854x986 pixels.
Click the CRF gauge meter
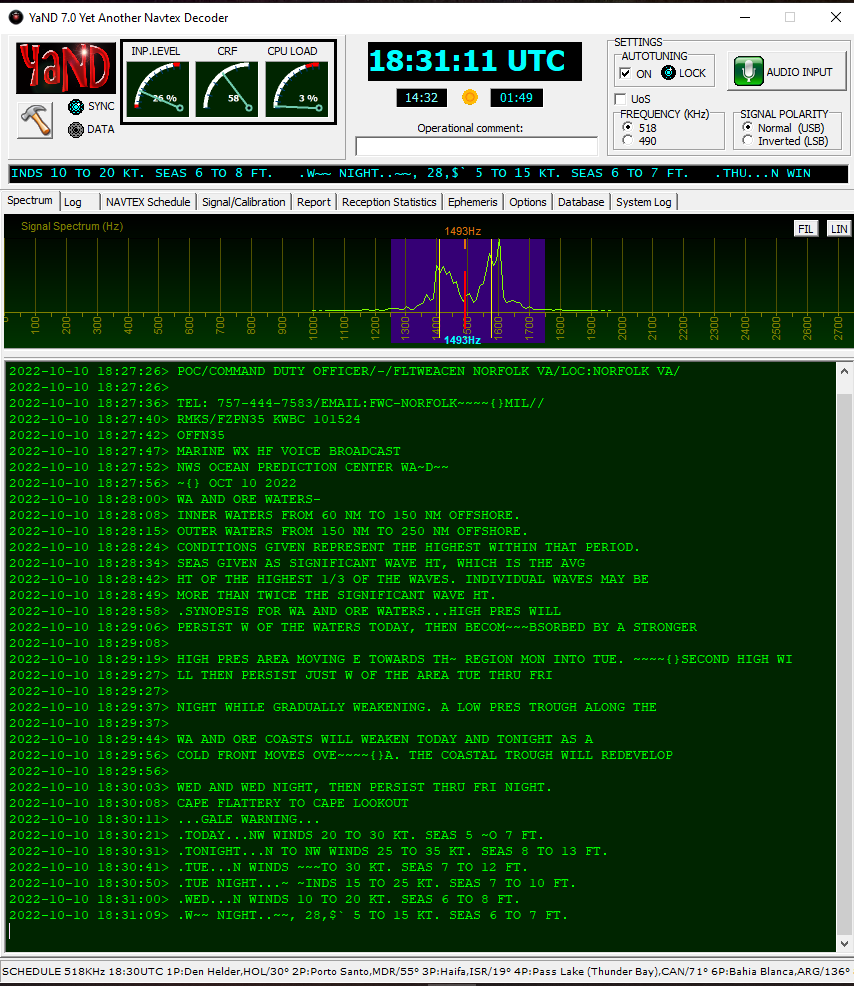coord(227,89)
